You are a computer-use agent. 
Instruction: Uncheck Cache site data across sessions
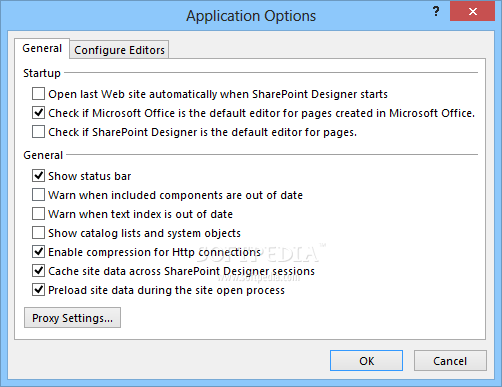(x=38, y=271)
